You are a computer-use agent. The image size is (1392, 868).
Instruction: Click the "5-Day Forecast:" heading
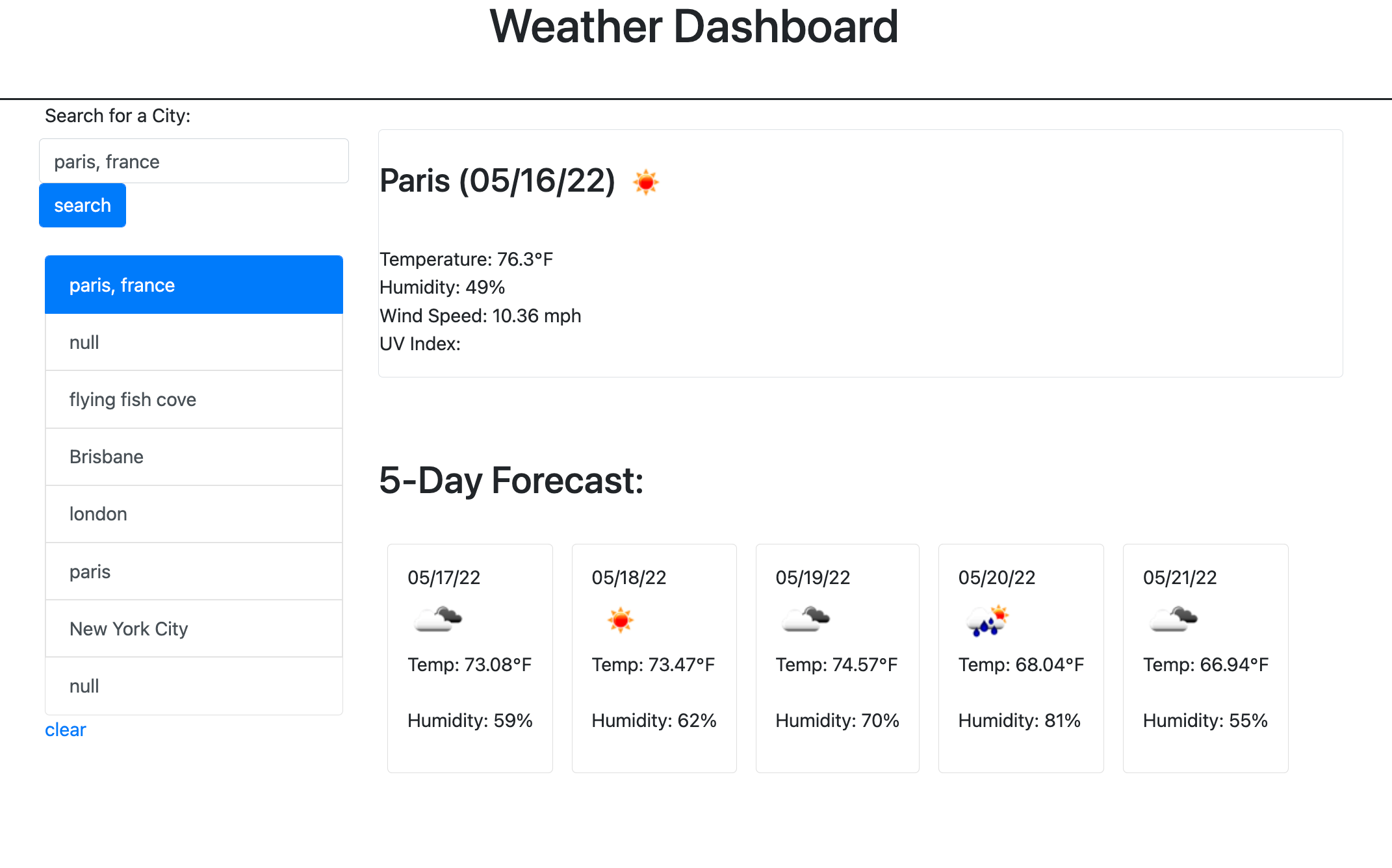click(511, 481)
